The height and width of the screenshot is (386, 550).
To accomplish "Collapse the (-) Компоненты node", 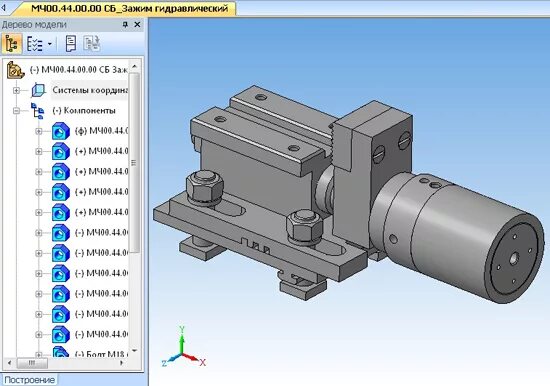I will (x=16, y=111).
